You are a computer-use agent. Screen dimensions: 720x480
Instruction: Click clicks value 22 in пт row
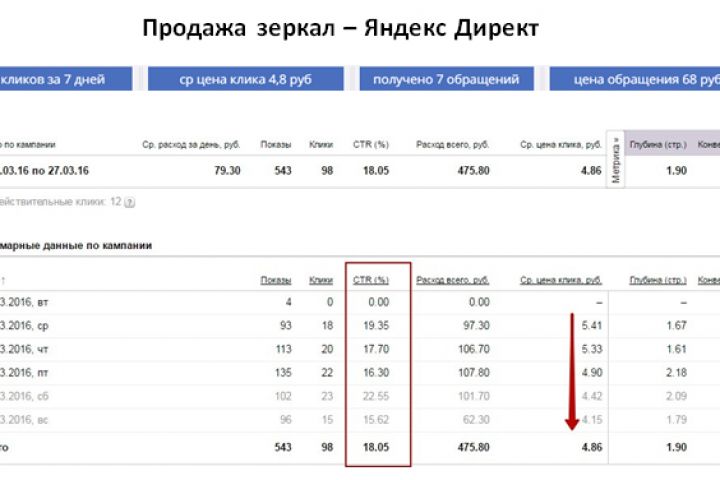pyautogui.click(x=327, y=373)
